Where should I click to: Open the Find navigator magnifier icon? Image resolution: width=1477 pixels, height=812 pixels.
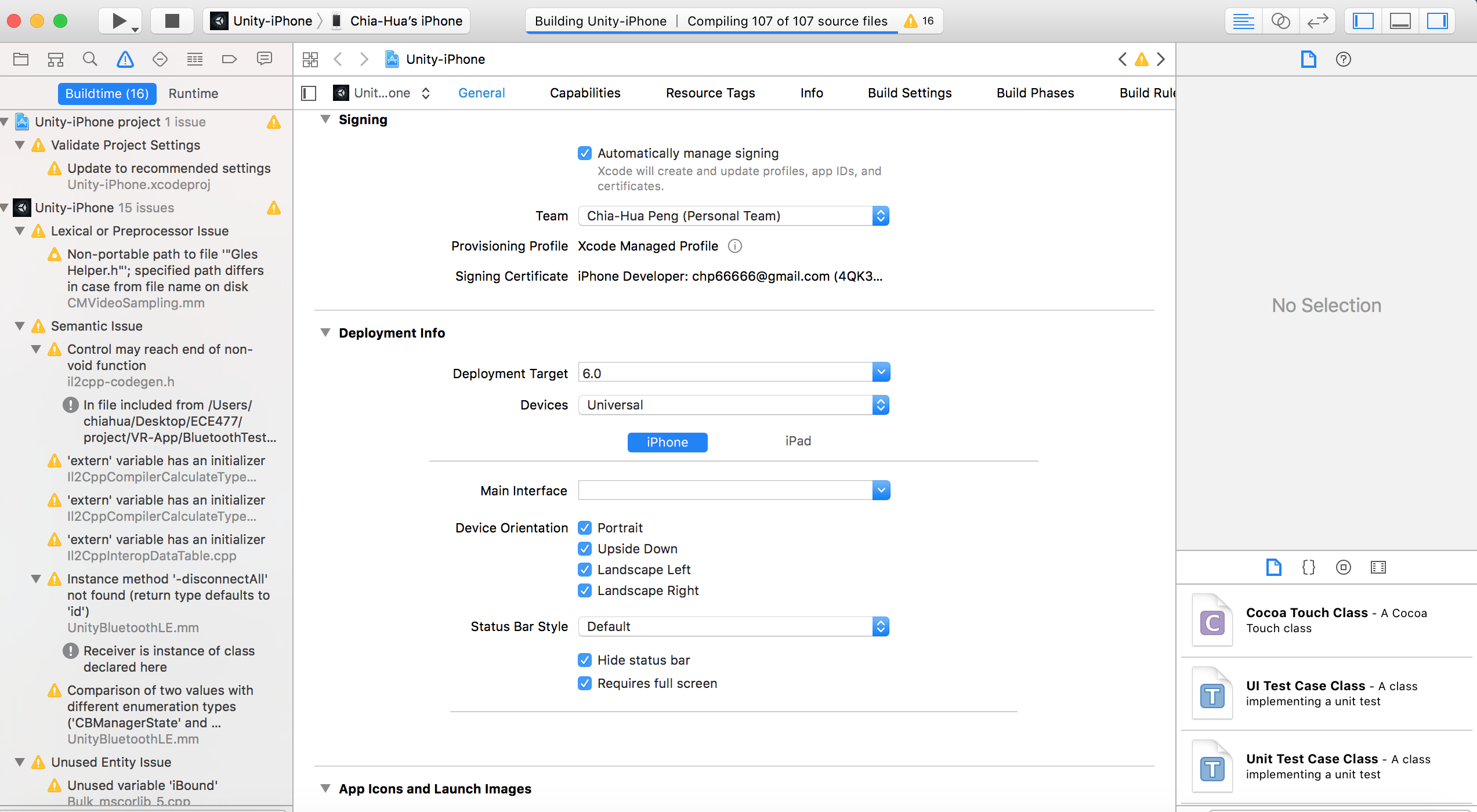(90, 59)
